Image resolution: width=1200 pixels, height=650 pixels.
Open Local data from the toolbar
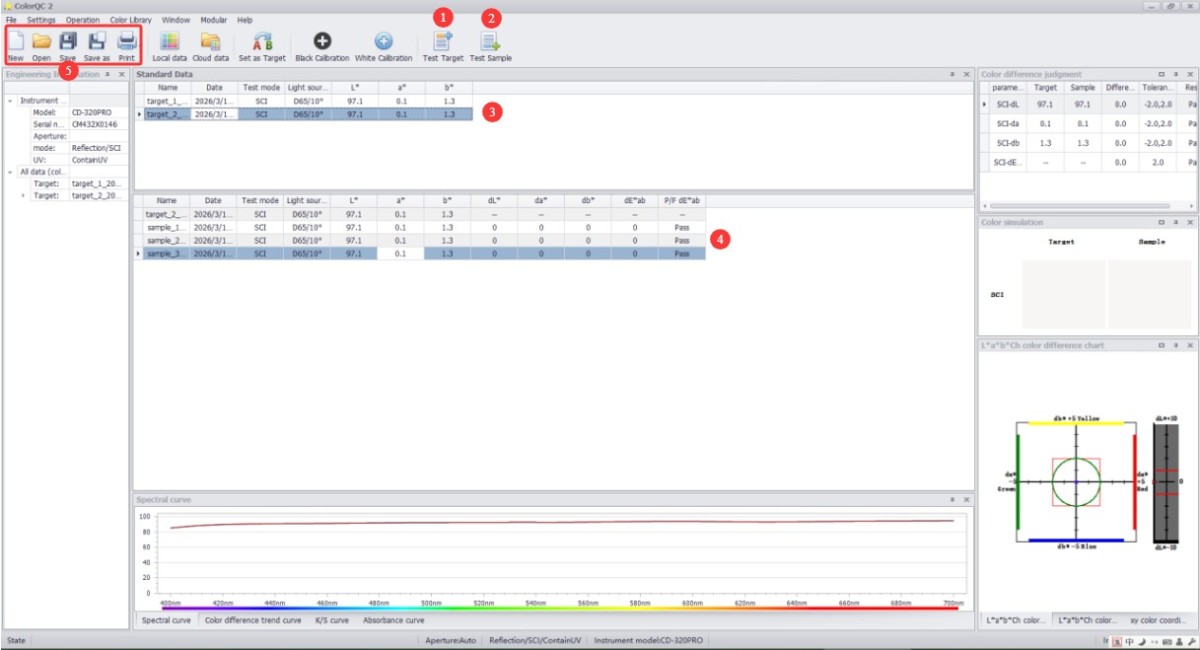[x=170, y=46]
